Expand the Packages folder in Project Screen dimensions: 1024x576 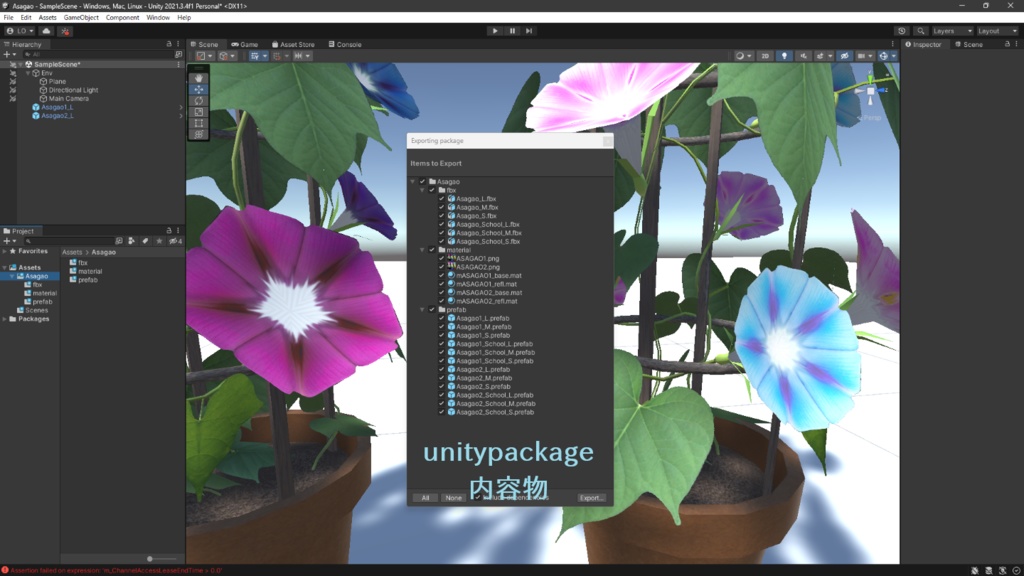(x=5, y=319)
